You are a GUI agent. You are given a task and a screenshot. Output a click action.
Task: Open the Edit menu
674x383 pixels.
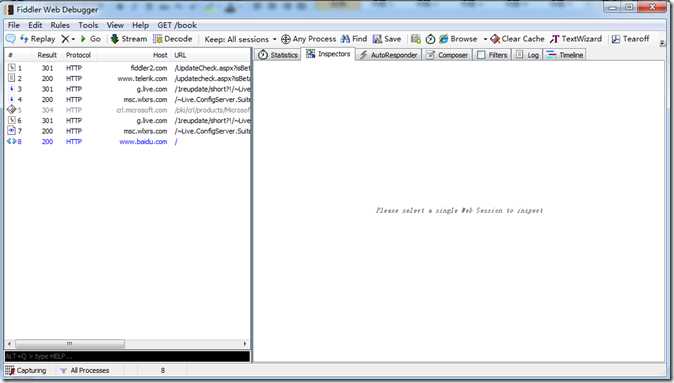click(x=35, y=25)
